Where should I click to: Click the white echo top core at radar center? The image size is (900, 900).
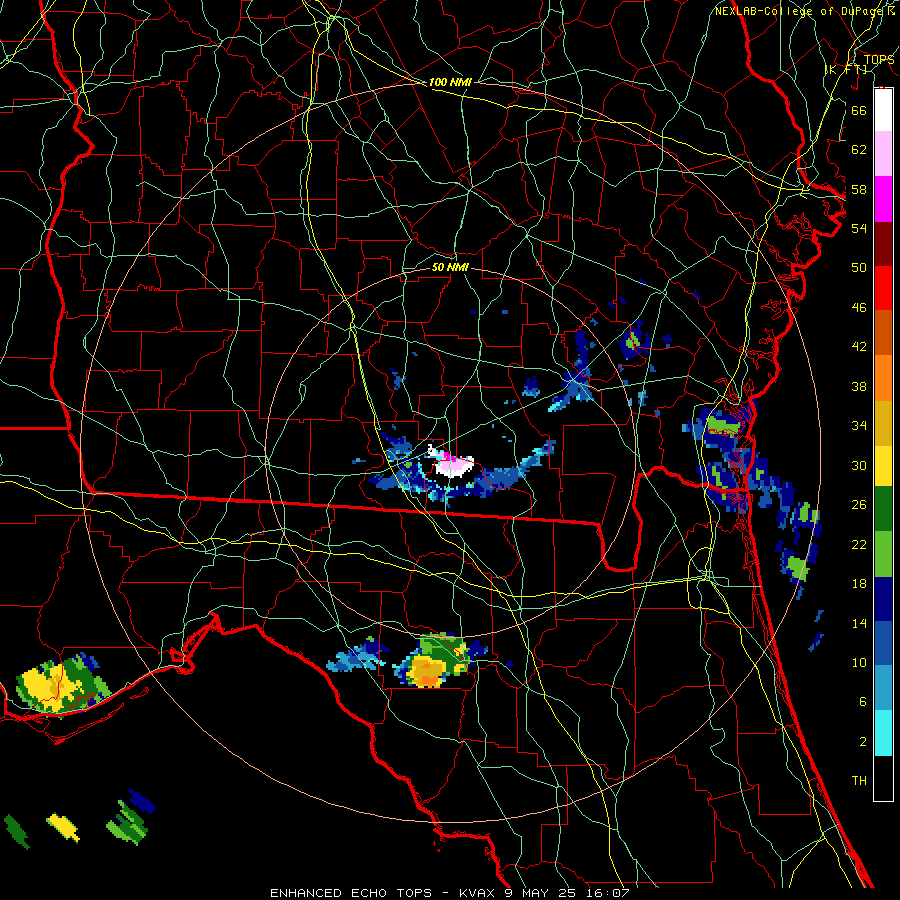point(454,465)
